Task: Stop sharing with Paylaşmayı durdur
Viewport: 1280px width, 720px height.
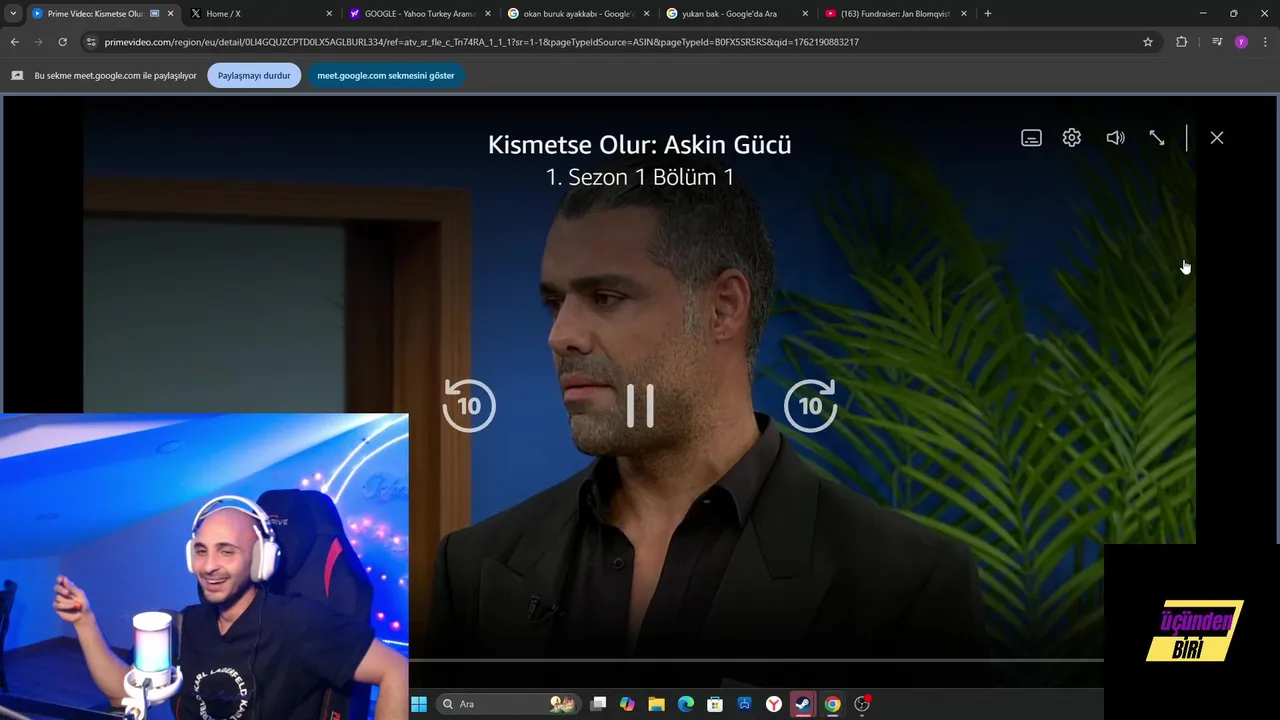Action: click(254, 76)
